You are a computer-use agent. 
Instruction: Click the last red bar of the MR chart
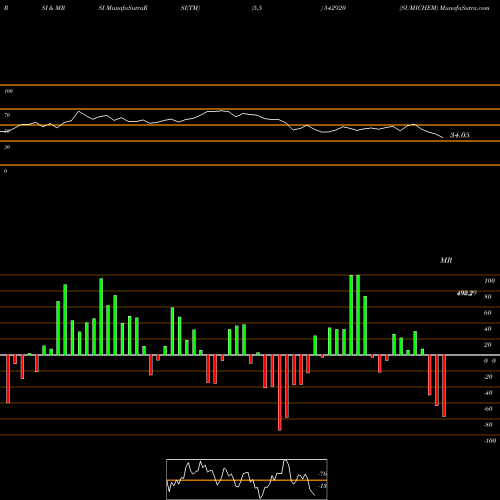(444, 386)
